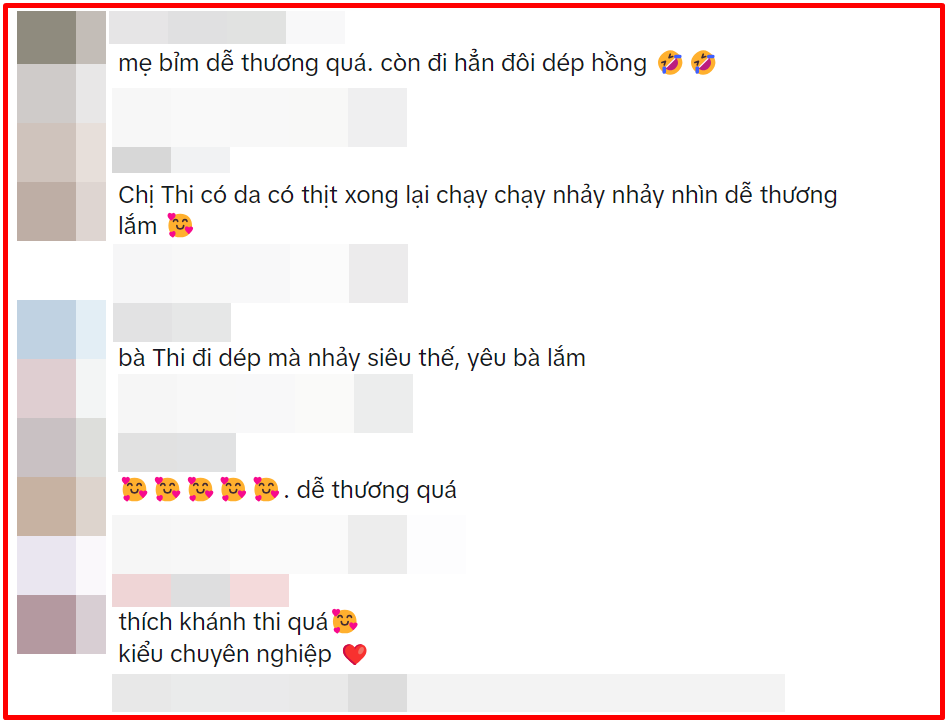Click the third heart-face emoji in the emoji row
The width and height of the screenshot is (948, 723).
pos(200,490)
